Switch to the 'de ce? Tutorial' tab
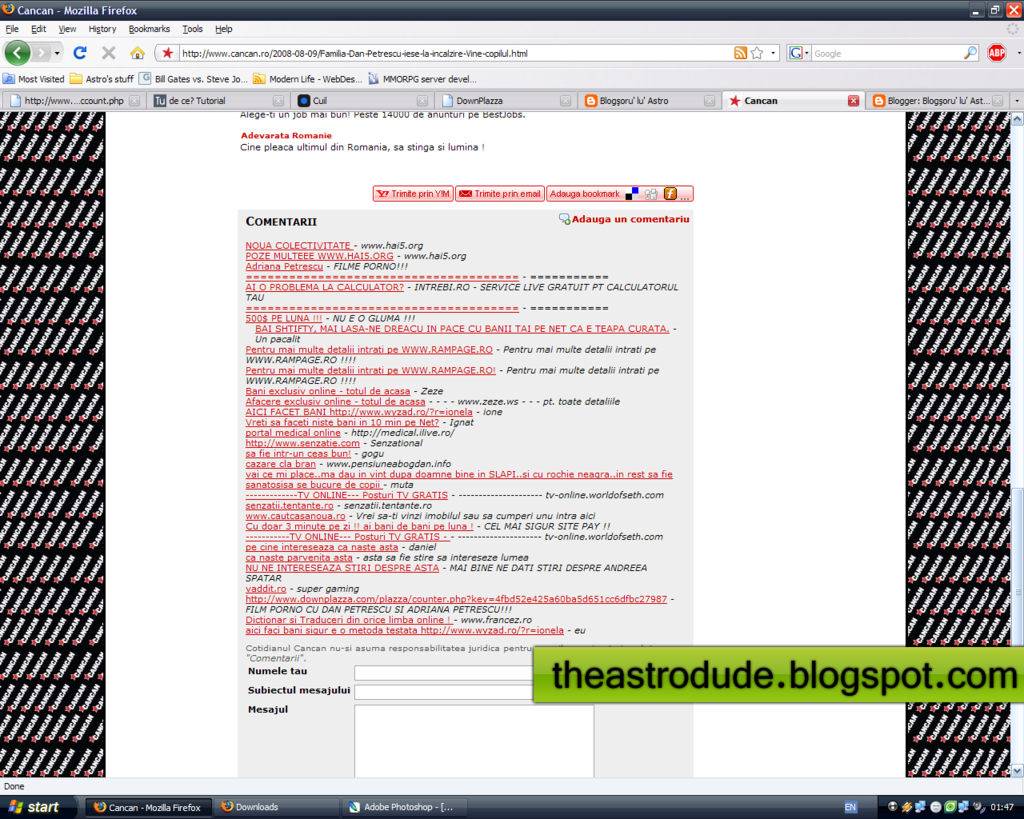This screenshot has width=1024, height=819. coord(218,101)
